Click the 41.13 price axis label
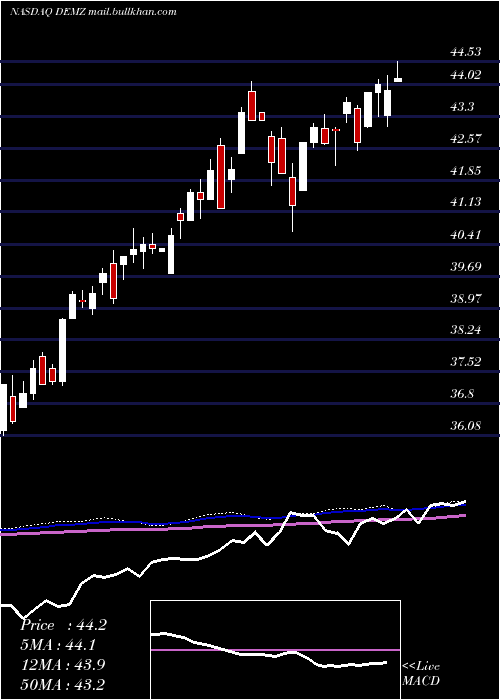The width and height of the screenshot is (500, 700). (466, 202)
